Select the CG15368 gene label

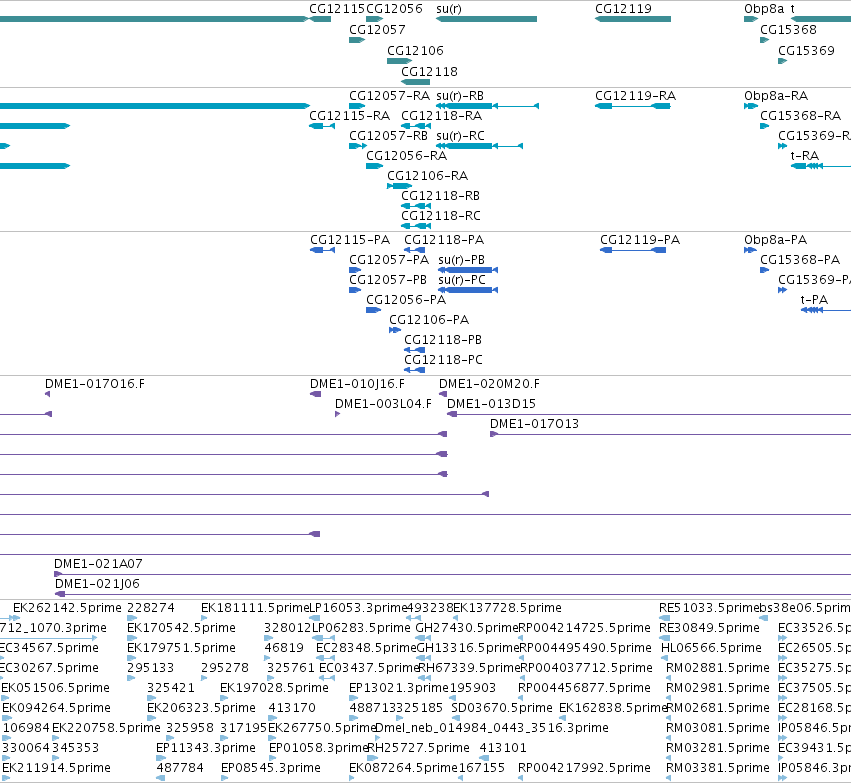[788, 29]
